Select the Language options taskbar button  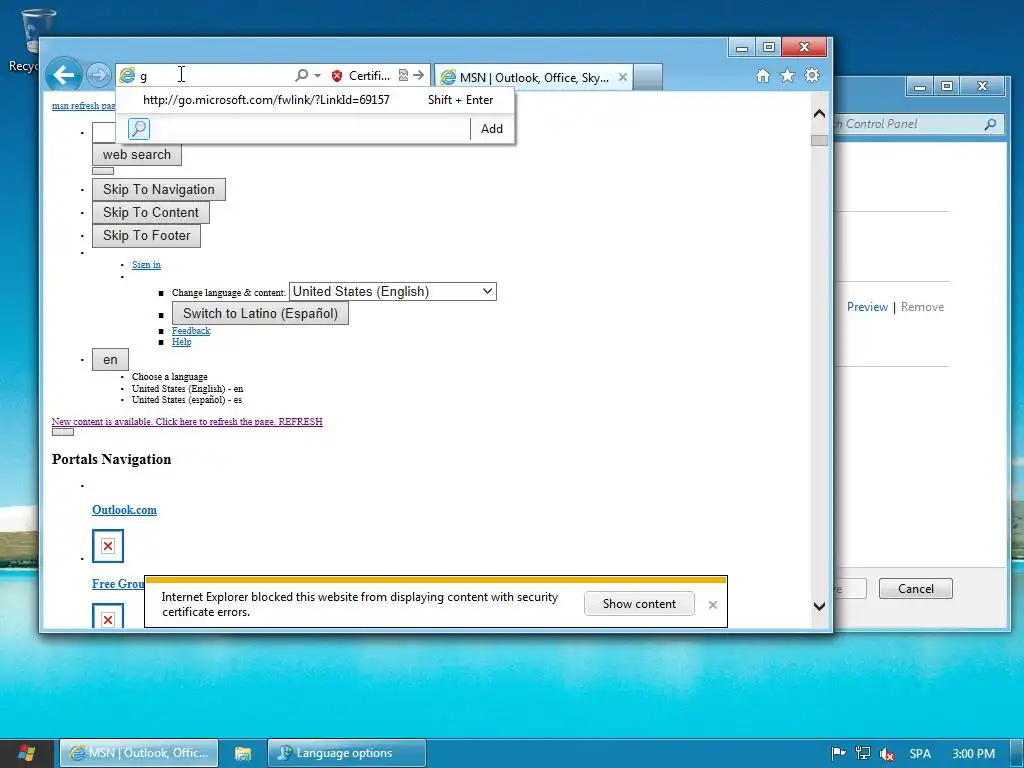(x=347, y=753)
